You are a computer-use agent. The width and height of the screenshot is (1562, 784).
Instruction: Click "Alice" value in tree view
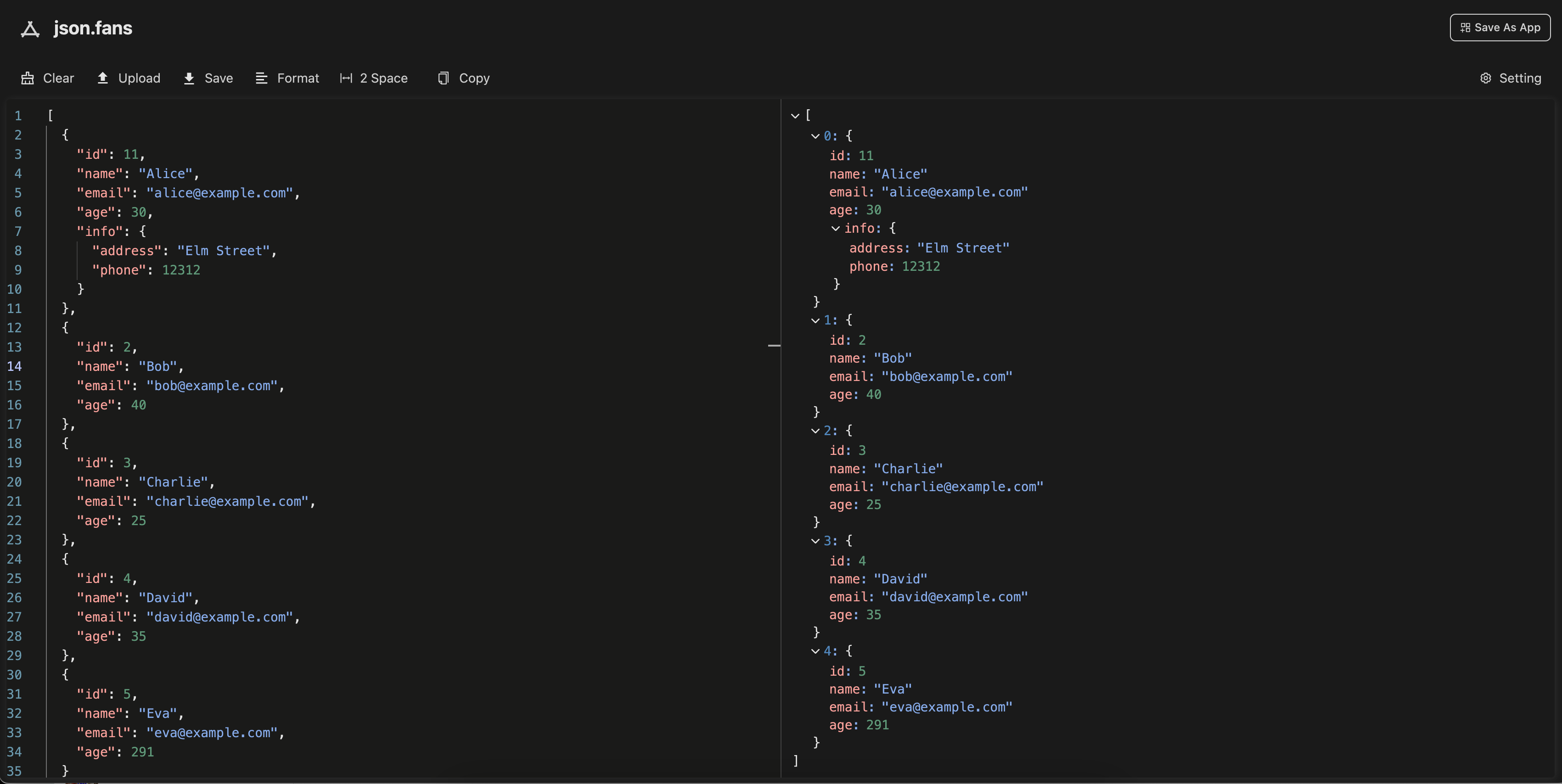click(x=900, y=174)
